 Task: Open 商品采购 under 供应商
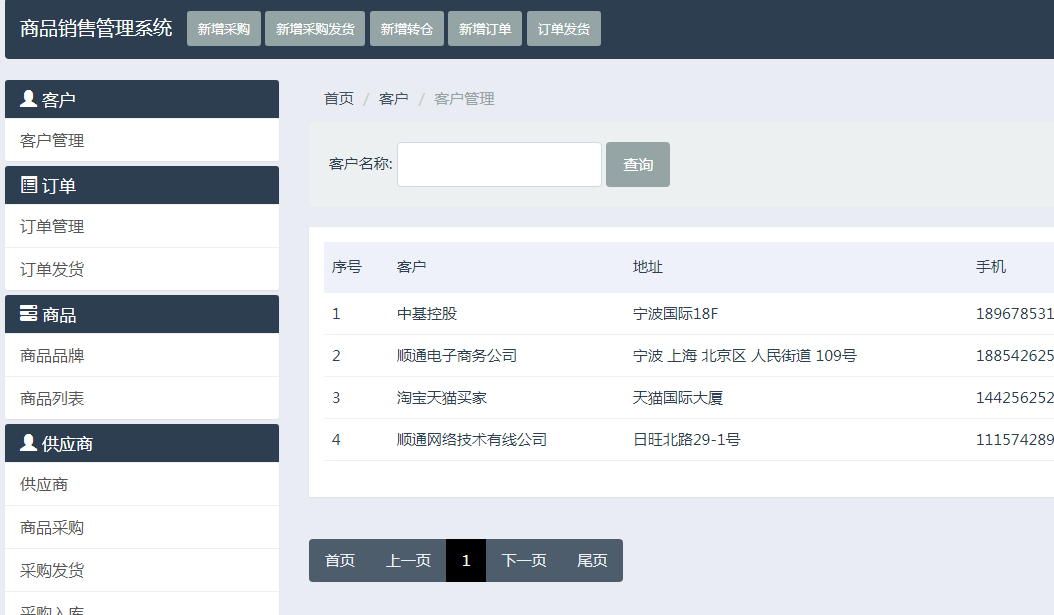pyautogui.click(x=52, y=528)
